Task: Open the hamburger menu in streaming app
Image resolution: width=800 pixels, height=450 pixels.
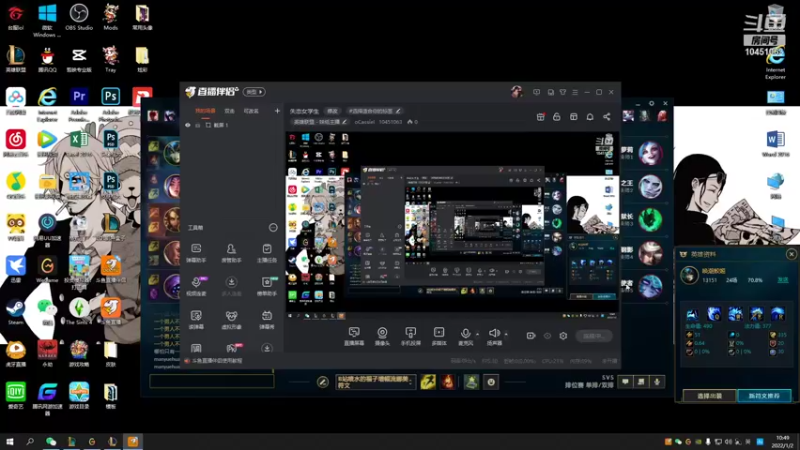Action: coord(575,92)
